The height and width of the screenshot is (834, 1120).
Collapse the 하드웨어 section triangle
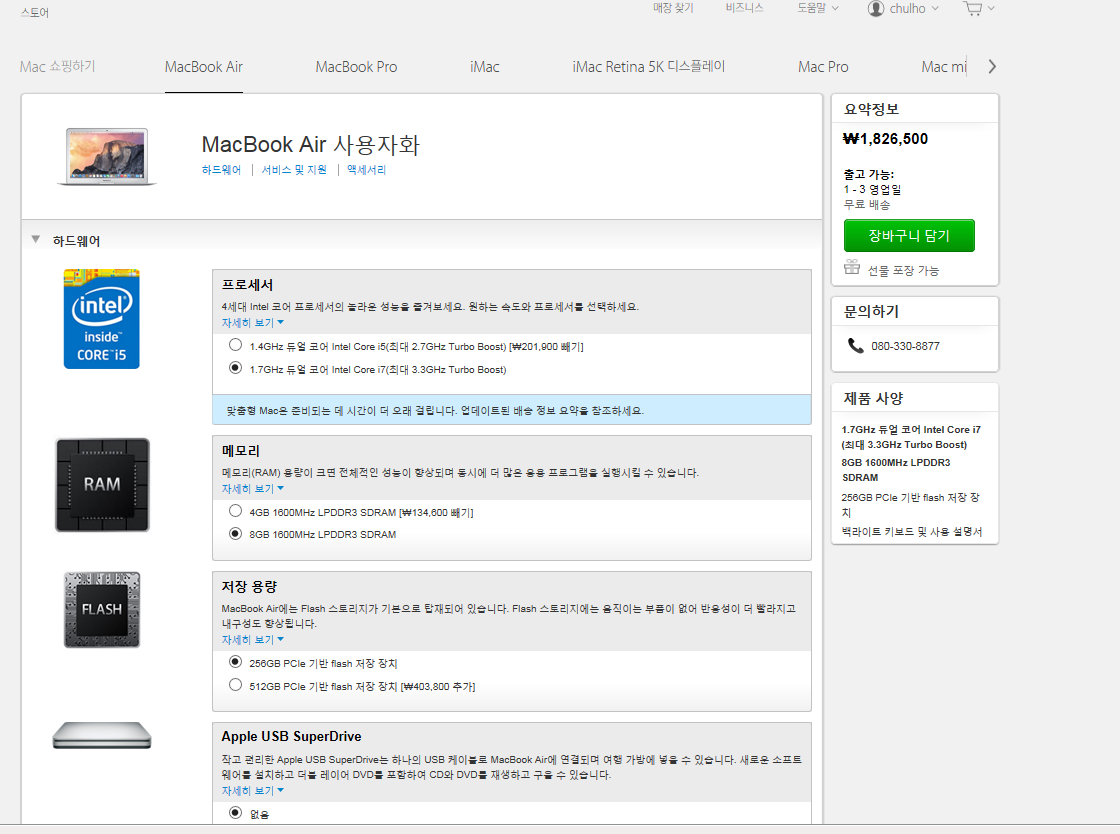[36, 240]
